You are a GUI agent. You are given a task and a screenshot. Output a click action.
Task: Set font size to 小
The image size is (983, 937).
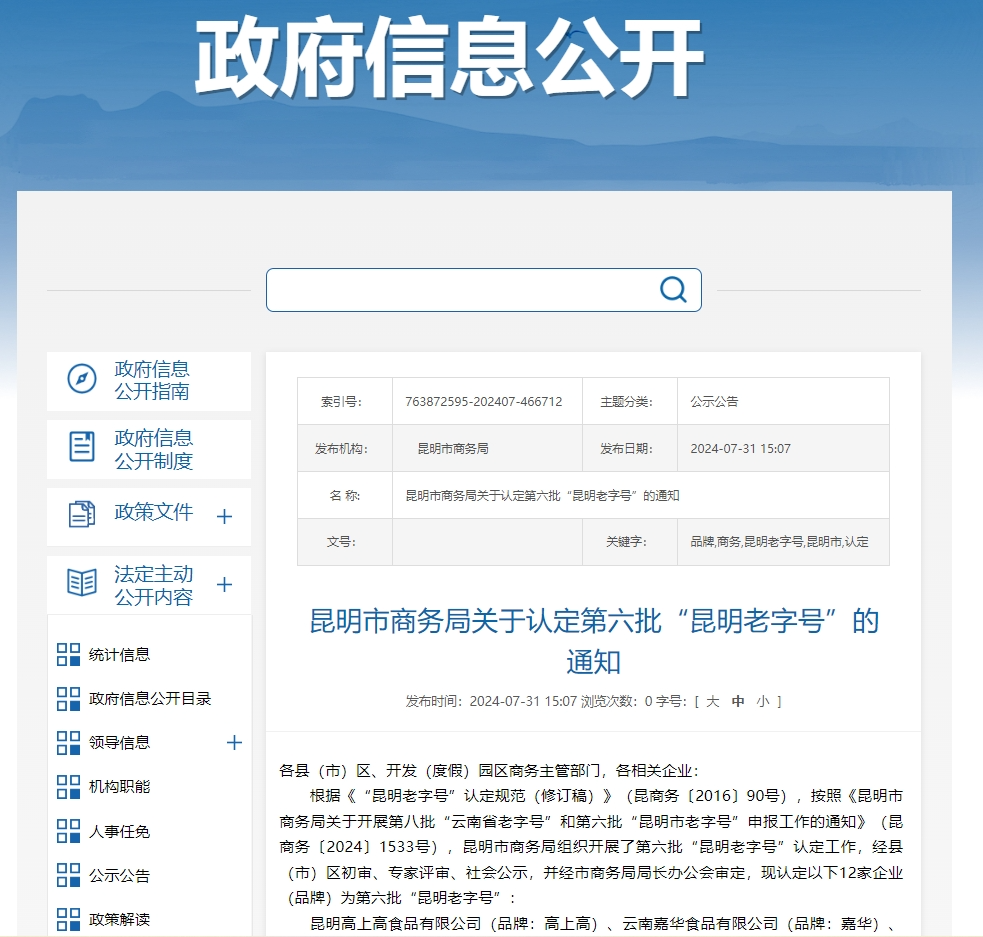[x=763, y=701]
